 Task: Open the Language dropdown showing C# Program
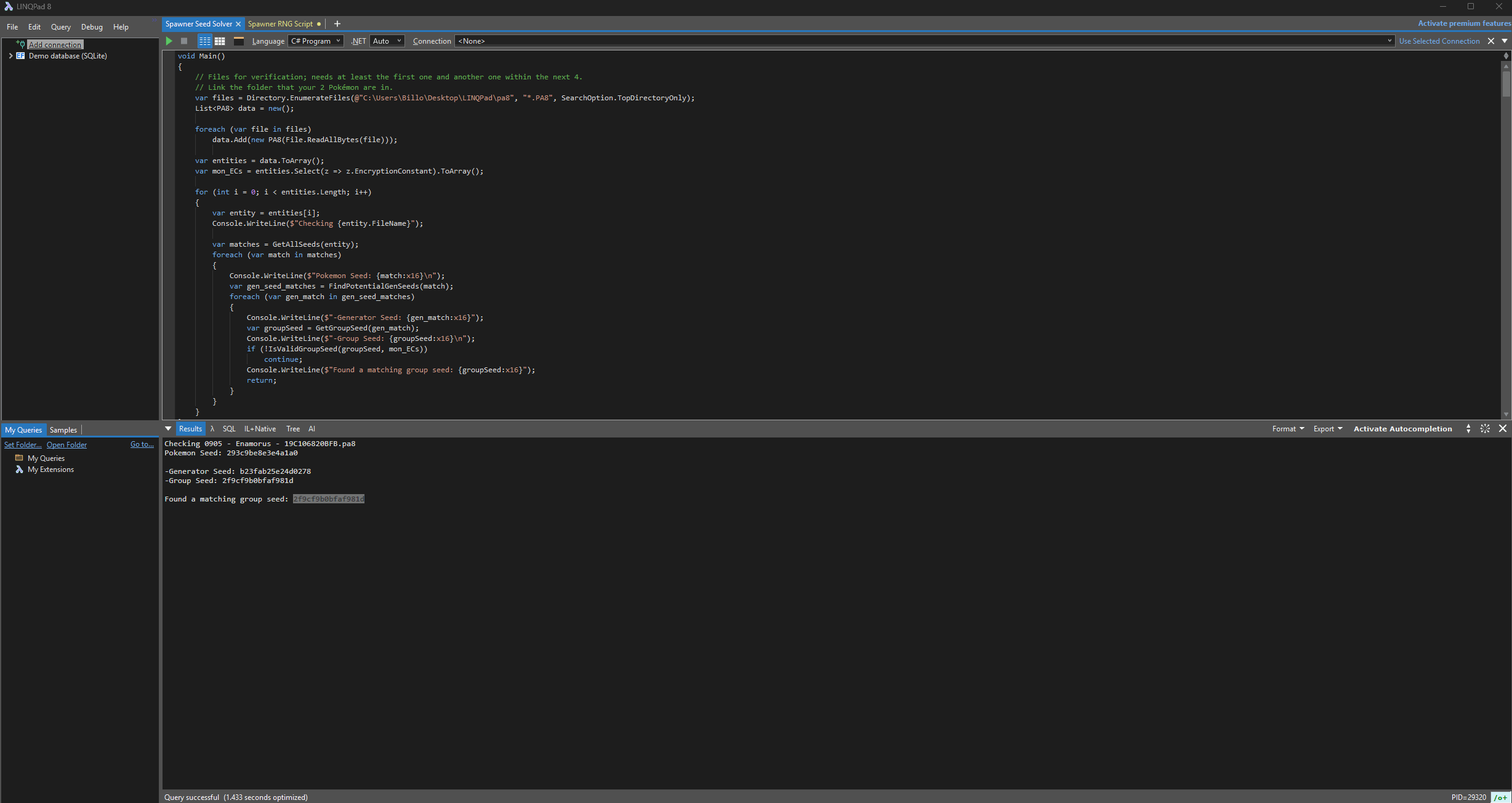point(316,41)
